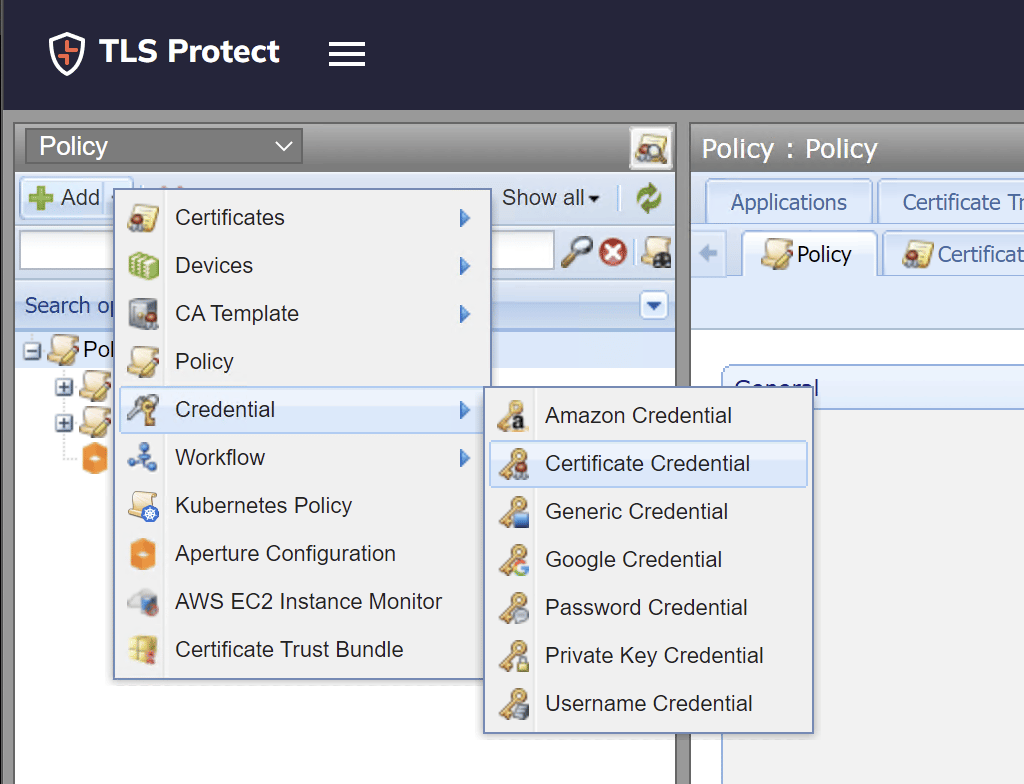Select Google Credential from submenu
1024x784 pixels.
(x=648, y=560)
